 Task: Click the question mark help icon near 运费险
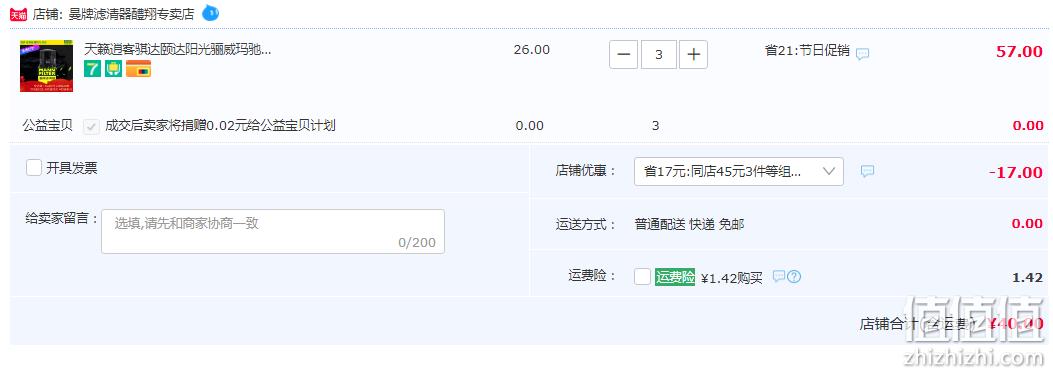(x=794, y=276)
